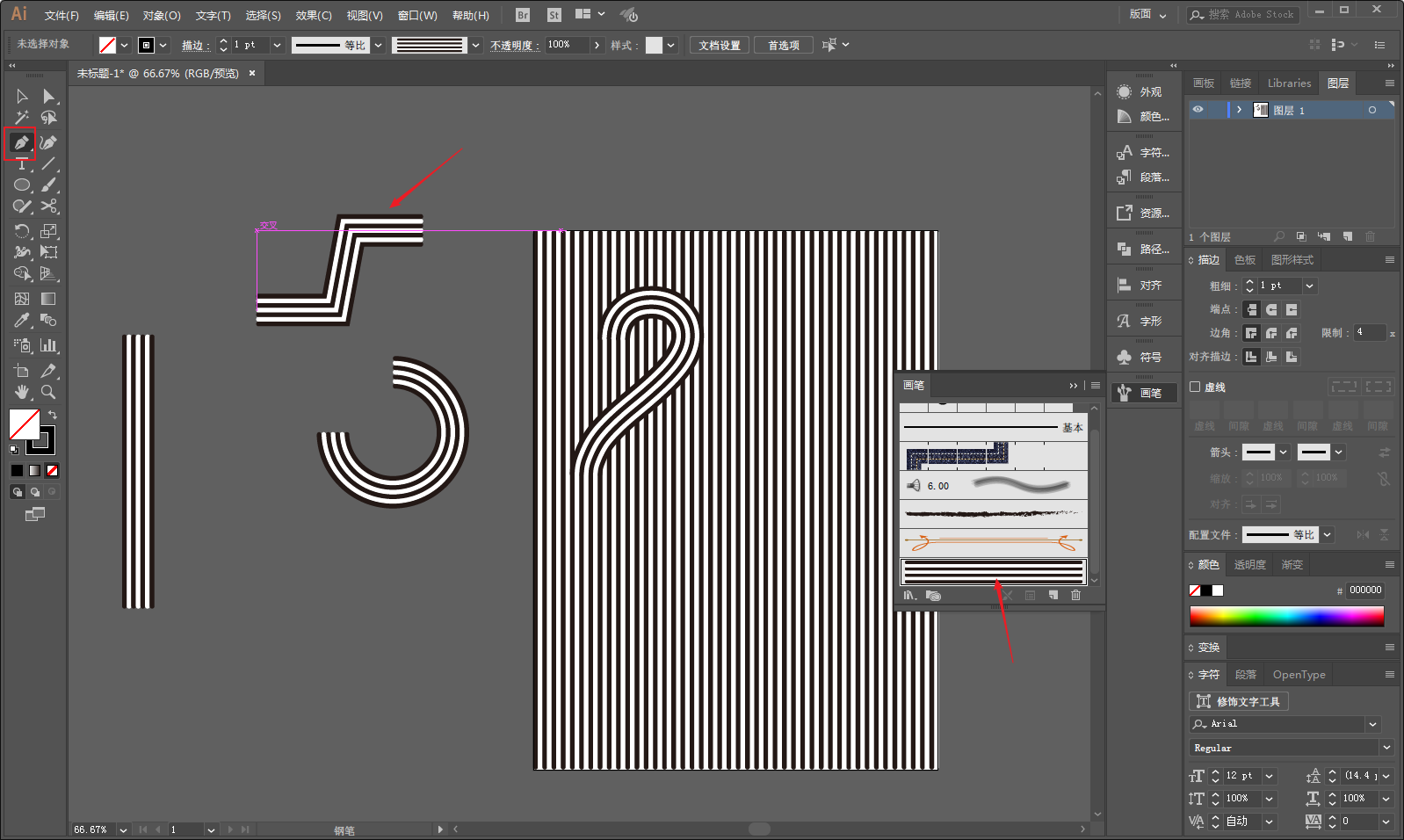Select the Paintbrush tool
Screen dimensions: 1404x840
48,185
